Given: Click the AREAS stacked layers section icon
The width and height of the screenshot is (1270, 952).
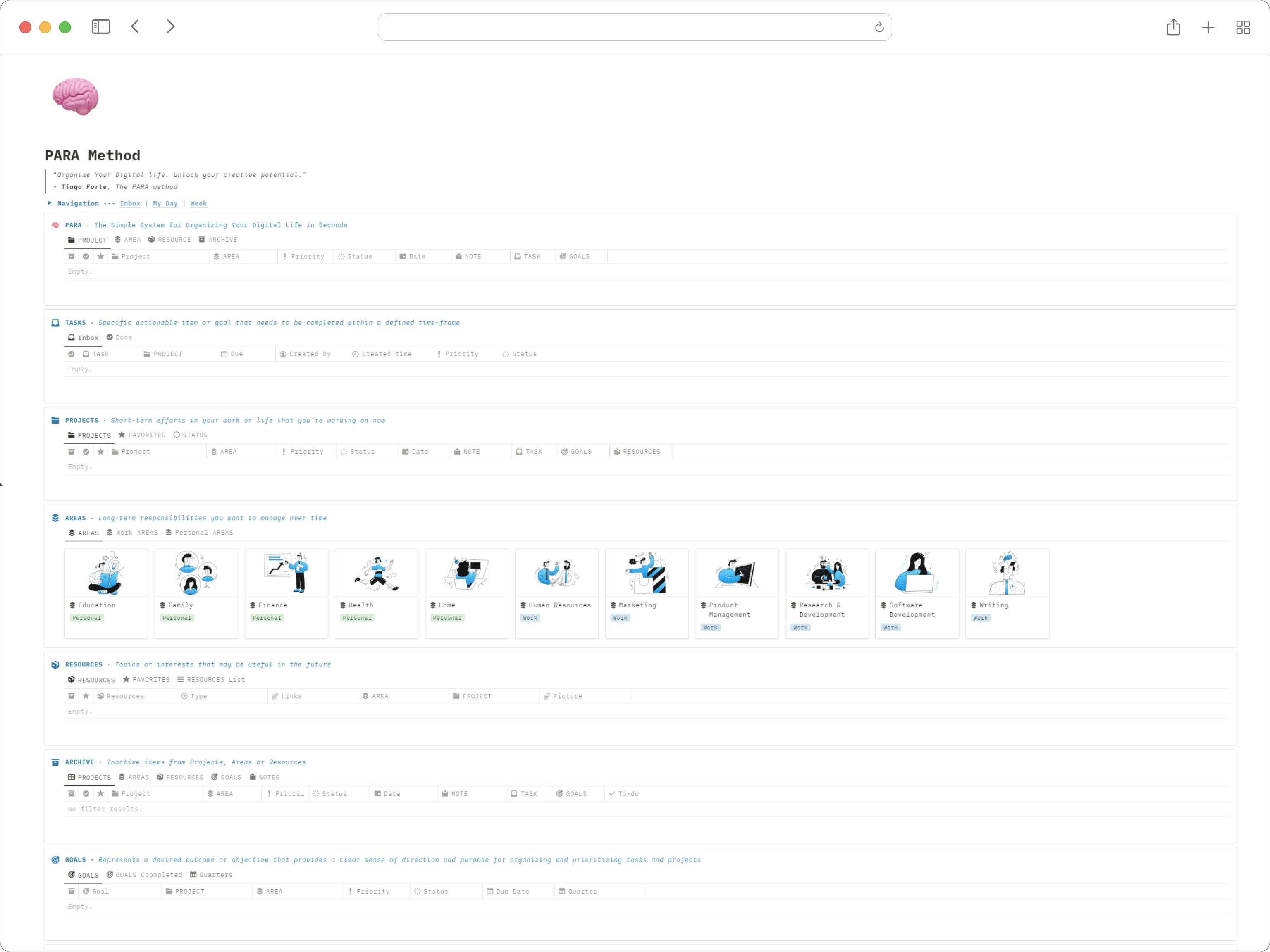Looking at the screenshot, I should (x=55, y=518).
